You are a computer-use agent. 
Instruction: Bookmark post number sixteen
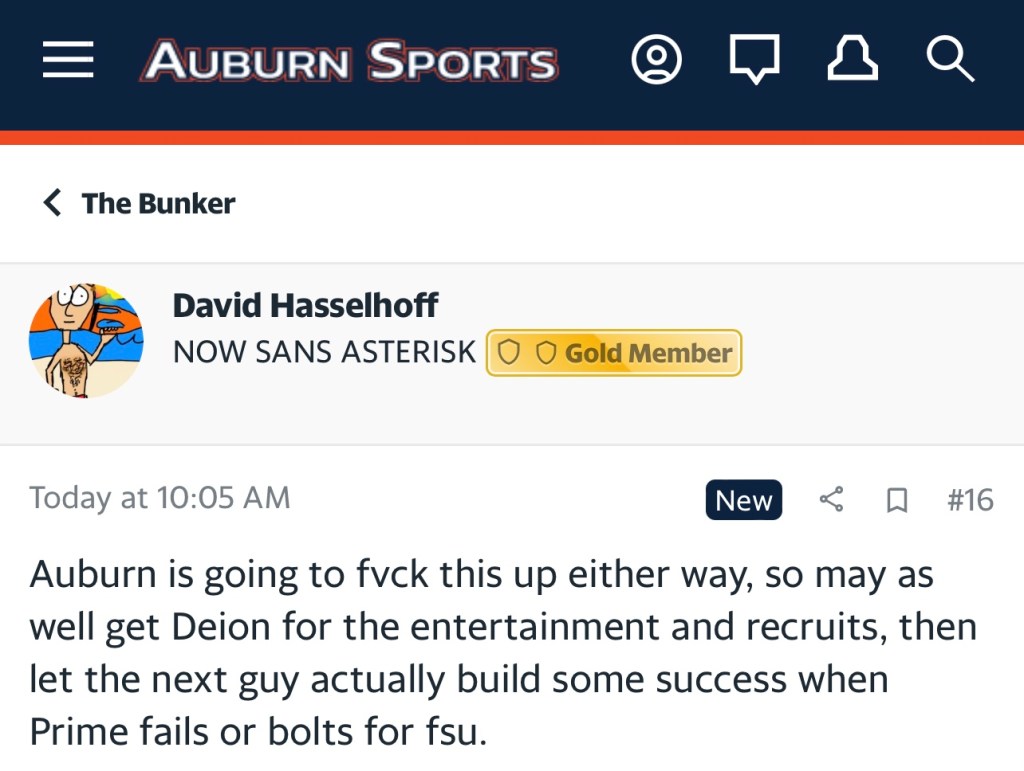897,500
